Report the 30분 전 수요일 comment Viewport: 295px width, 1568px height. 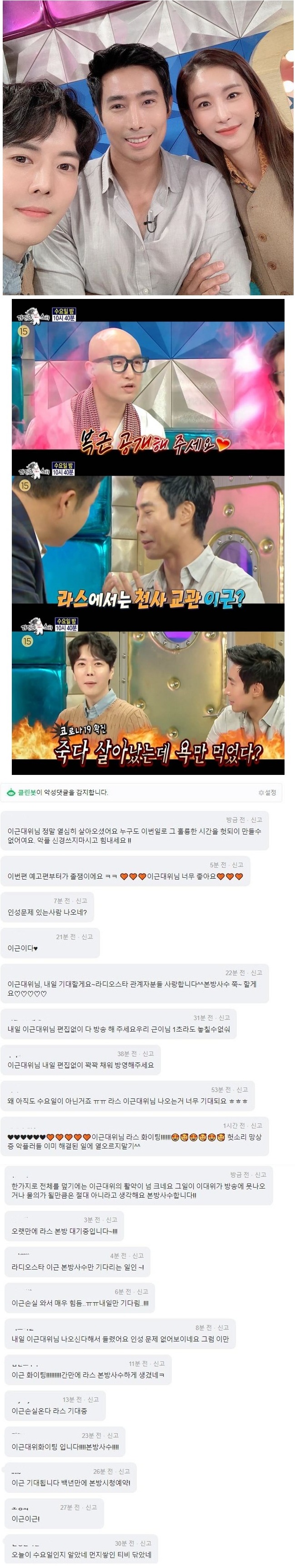(x=145, y=1543)
